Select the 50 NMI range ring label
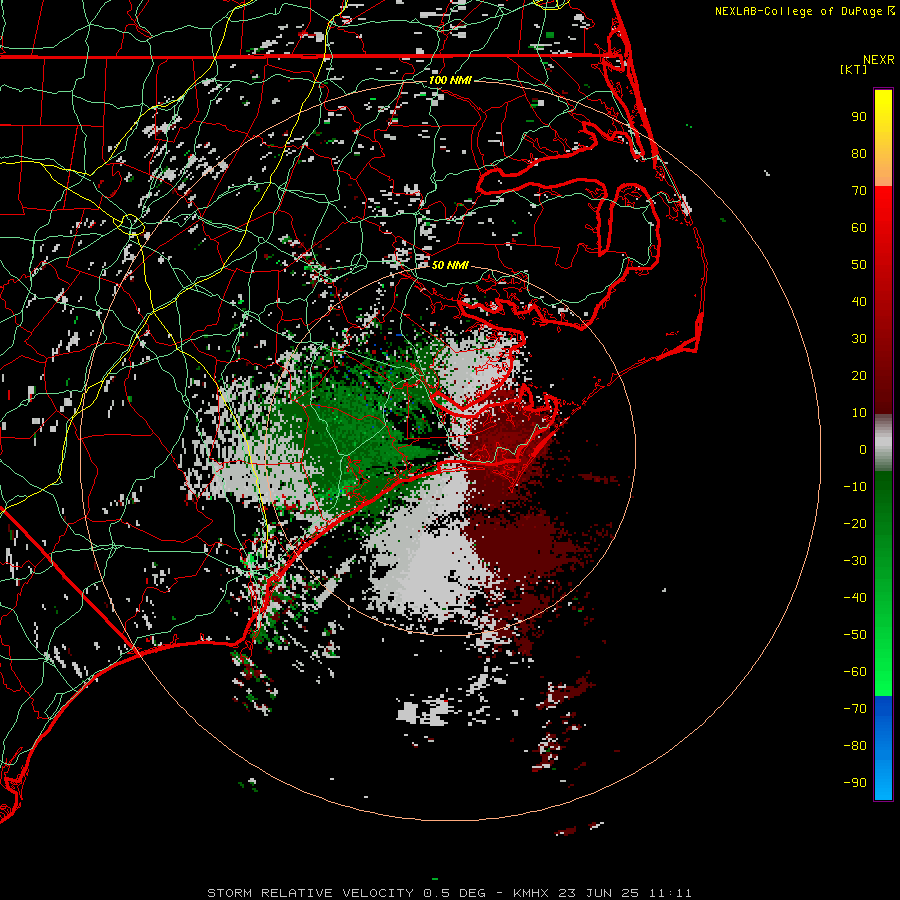Image resolution: width=900 pixels, height=900 pixels. [450, 265]
